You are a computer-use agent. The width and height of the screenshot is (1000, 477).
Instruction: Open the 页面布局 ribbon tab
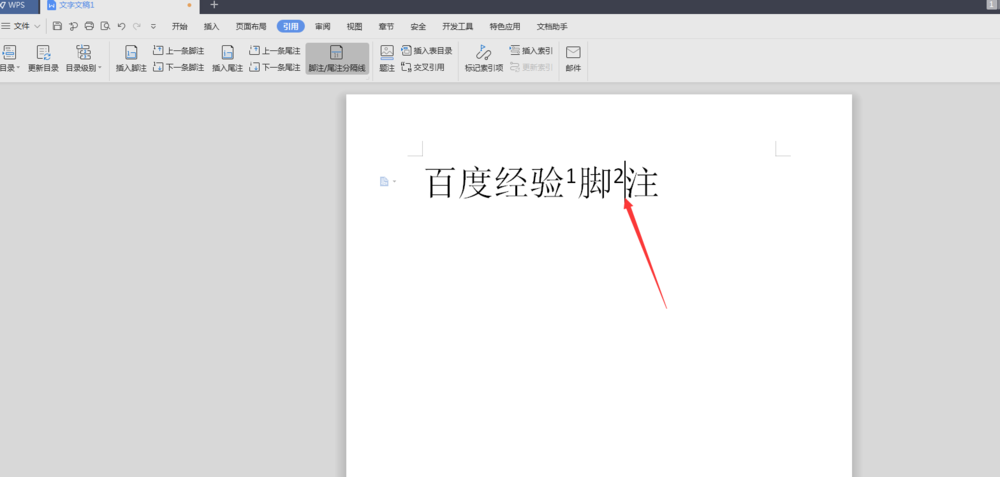251,27
